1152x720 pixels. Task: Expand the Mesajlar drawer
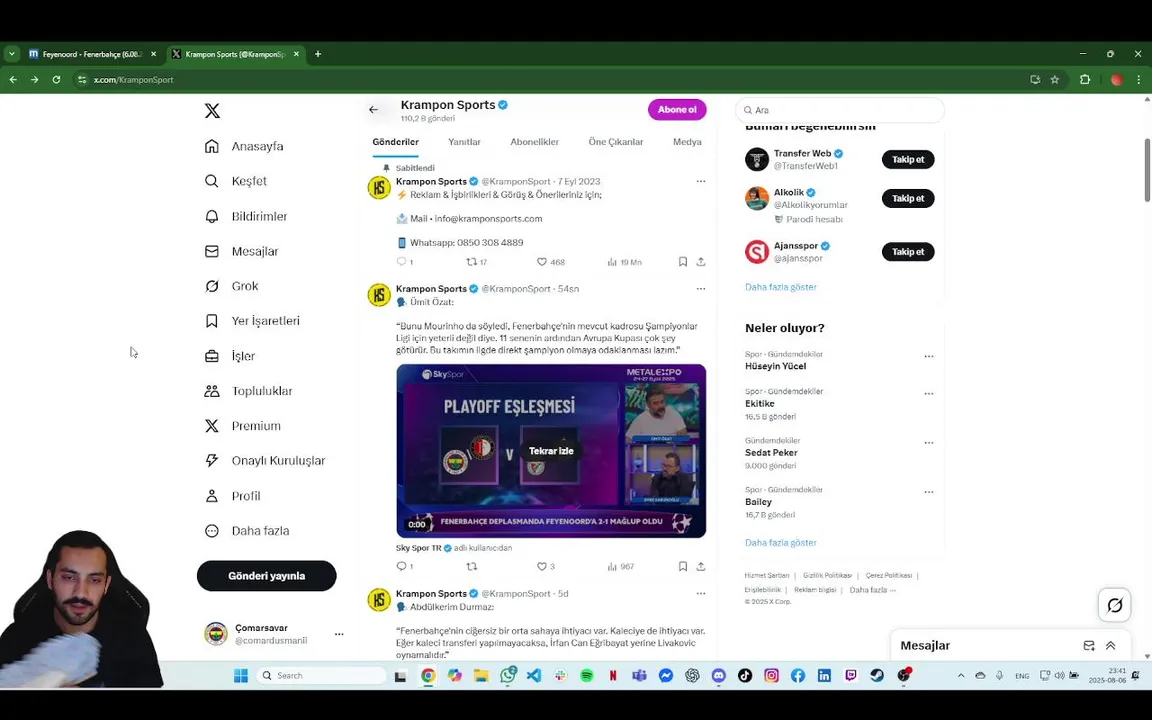(1111, 646)
